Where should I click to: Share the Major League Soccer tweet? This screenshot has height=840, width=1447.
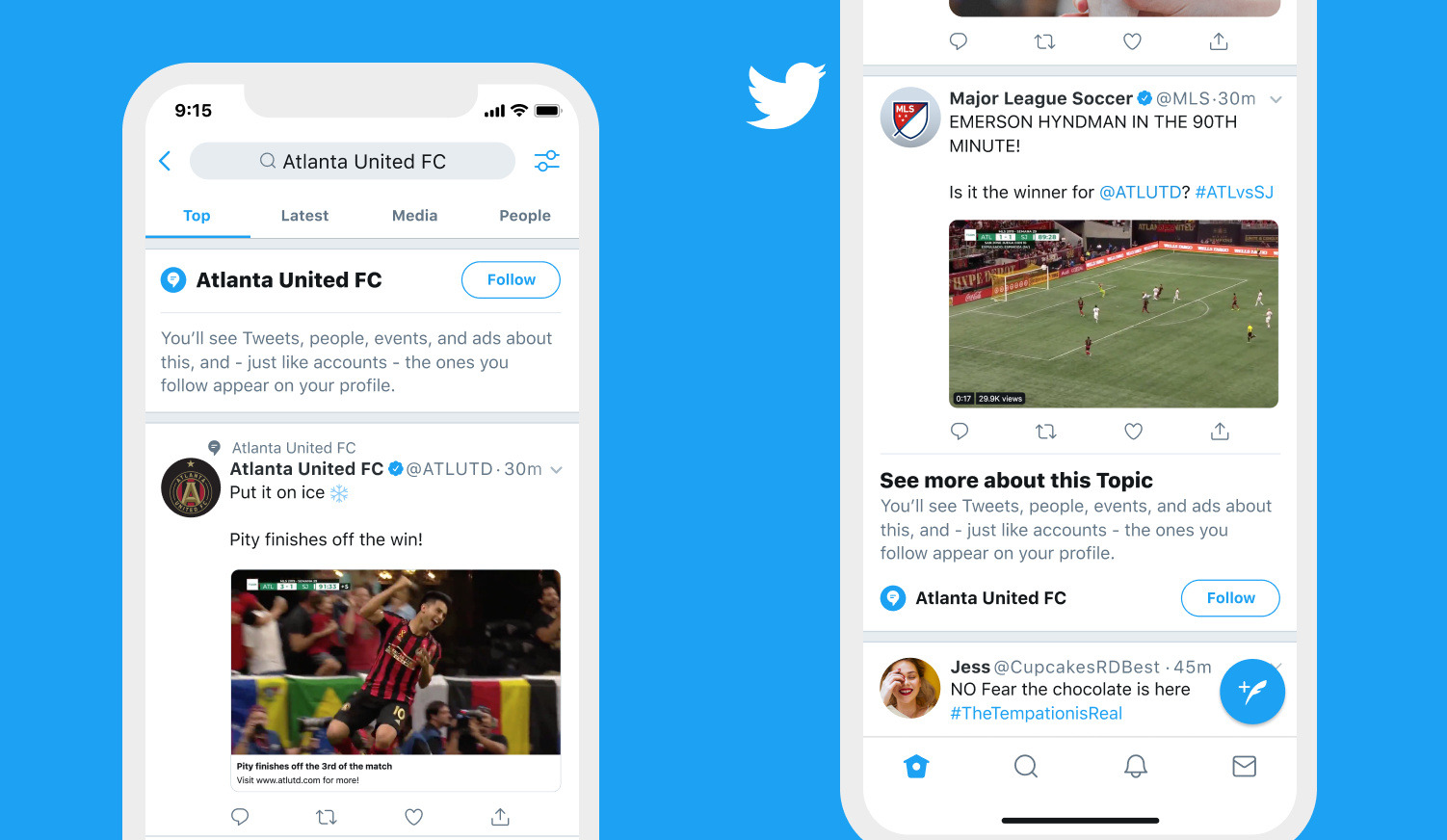(x=1220, y=432)
